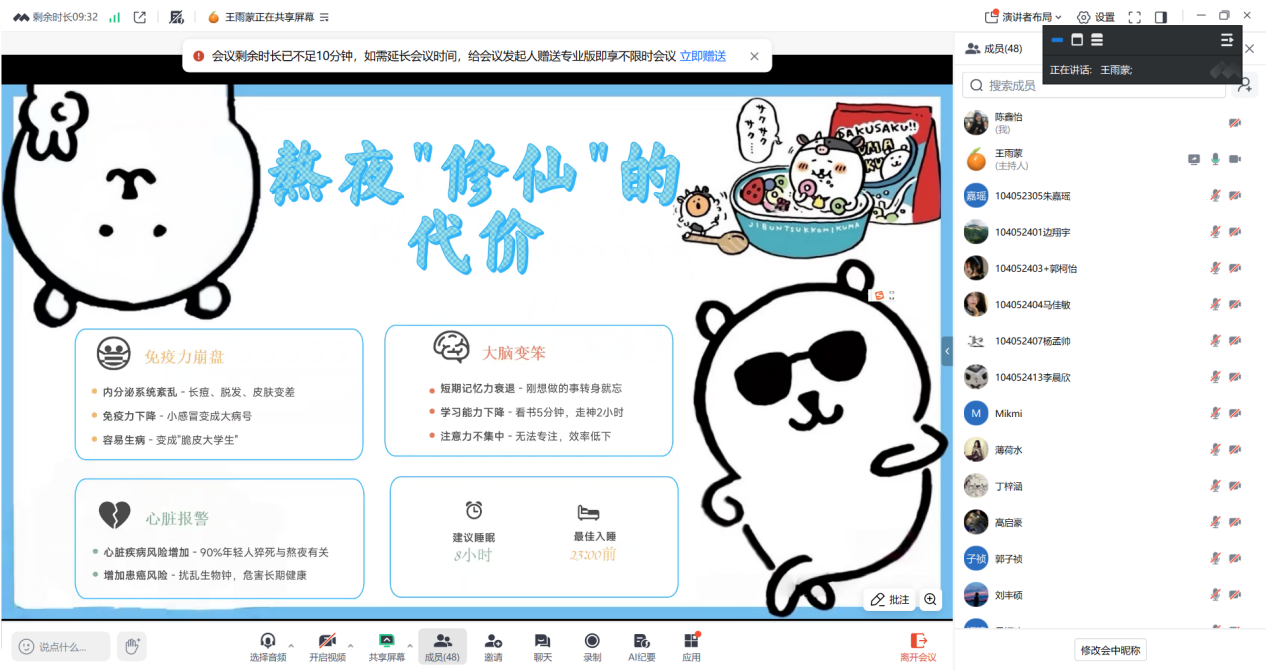Click the add member icon beside search
The height and width of the screenshot is (671, 1267).
[x=1244, y=86]
